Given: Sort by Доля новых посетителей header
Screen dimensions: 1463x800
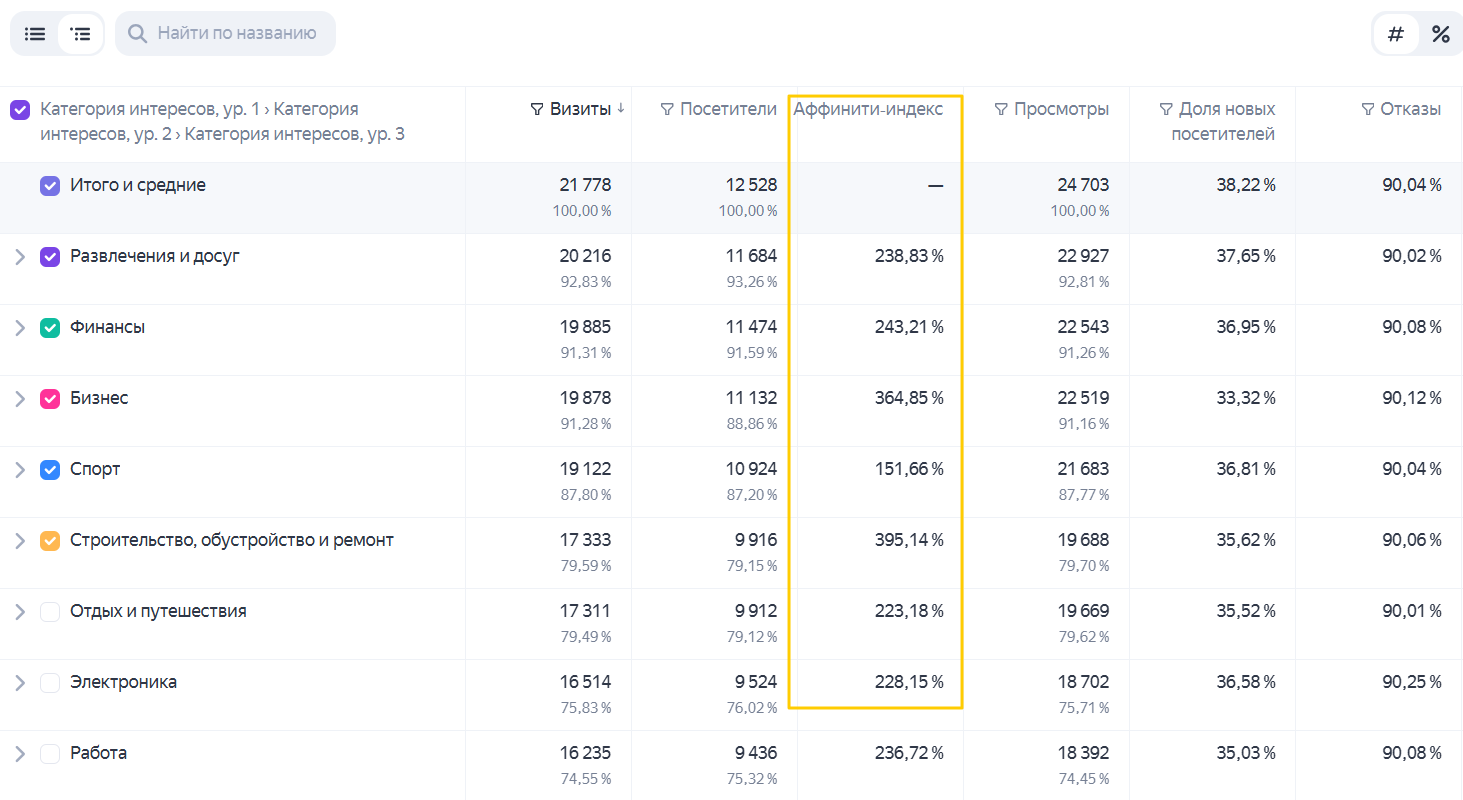Looking at the screenshot, I should pyautogui.click(x=1224, y=121).
